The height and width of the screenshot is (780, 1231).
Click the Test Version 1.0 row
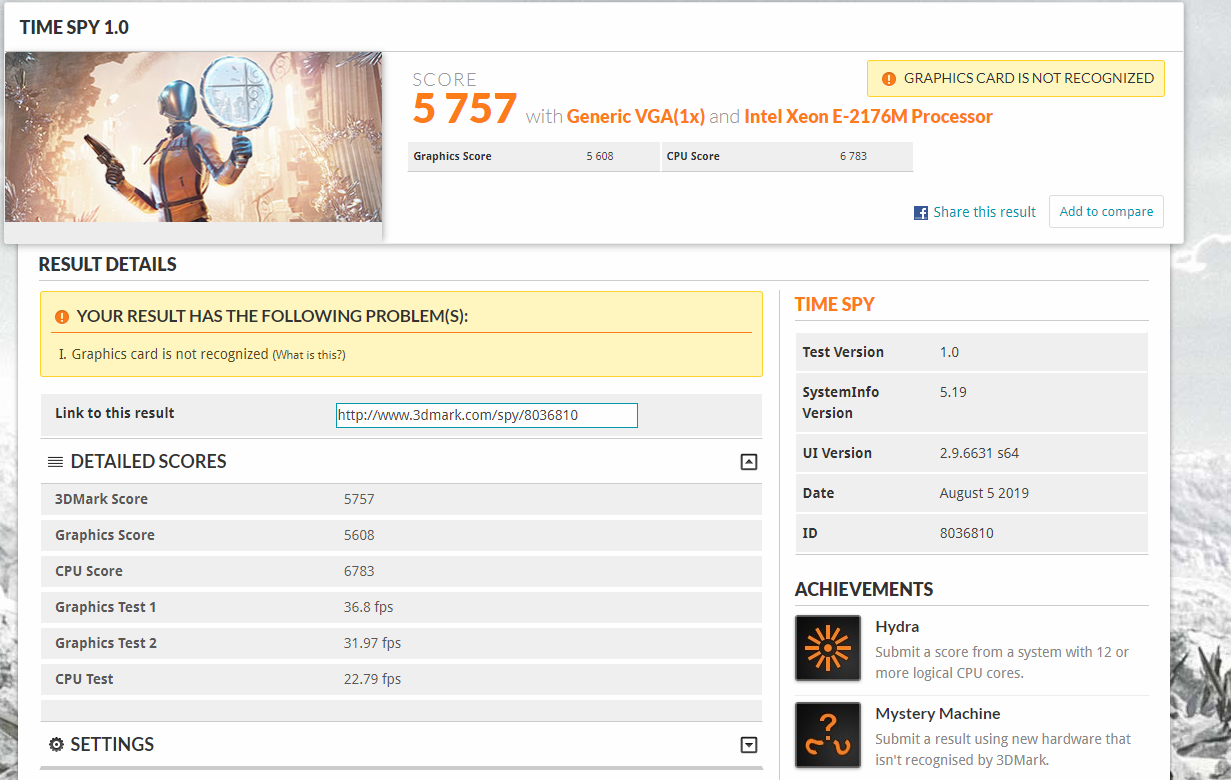coord(971,352)
